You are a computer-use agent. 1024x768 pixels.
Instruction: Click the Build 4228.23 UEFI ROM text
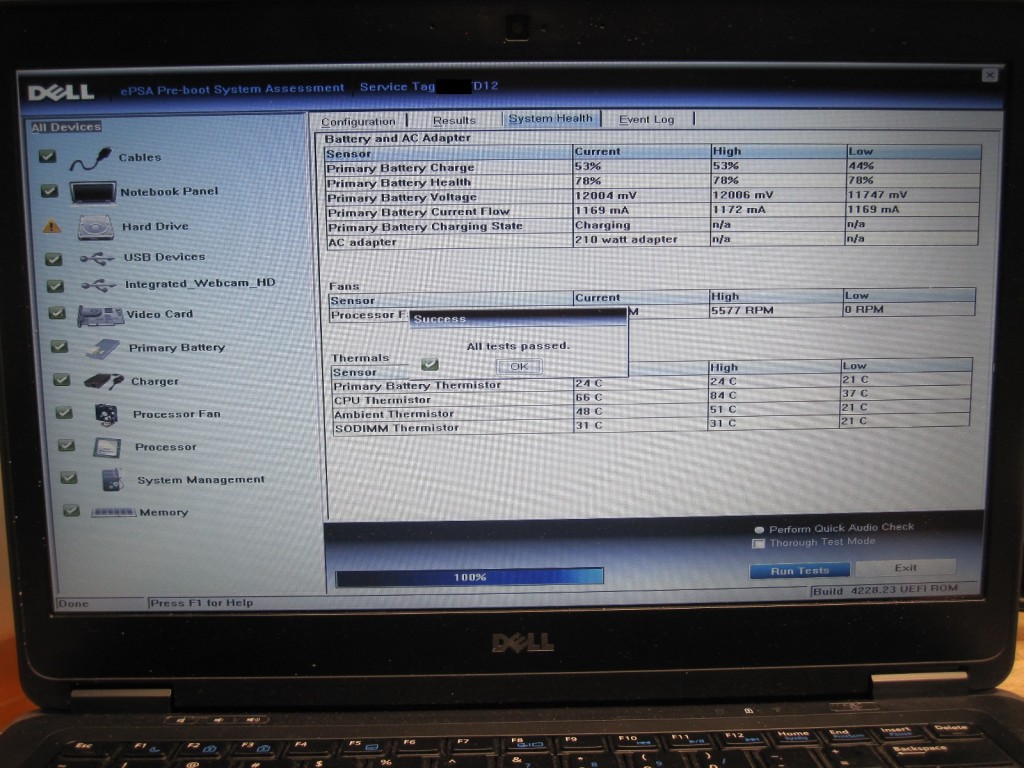tap(885, 590)
